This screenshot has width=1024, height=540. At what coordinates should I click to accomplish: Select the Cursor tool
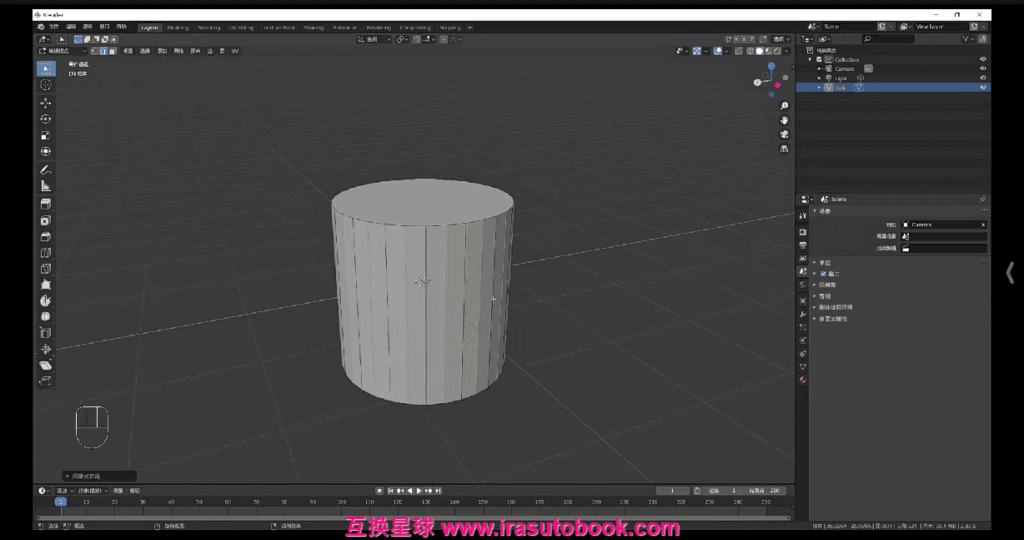coord(46,85)
